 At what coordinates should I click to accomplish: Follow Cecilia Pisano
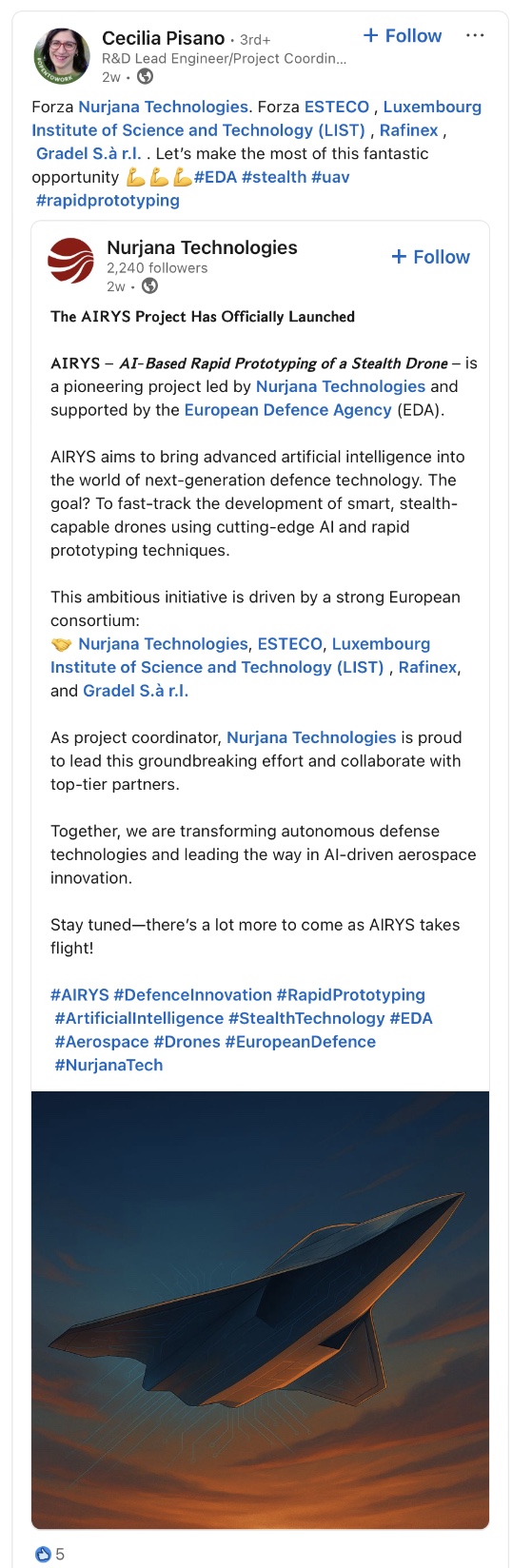403,36
